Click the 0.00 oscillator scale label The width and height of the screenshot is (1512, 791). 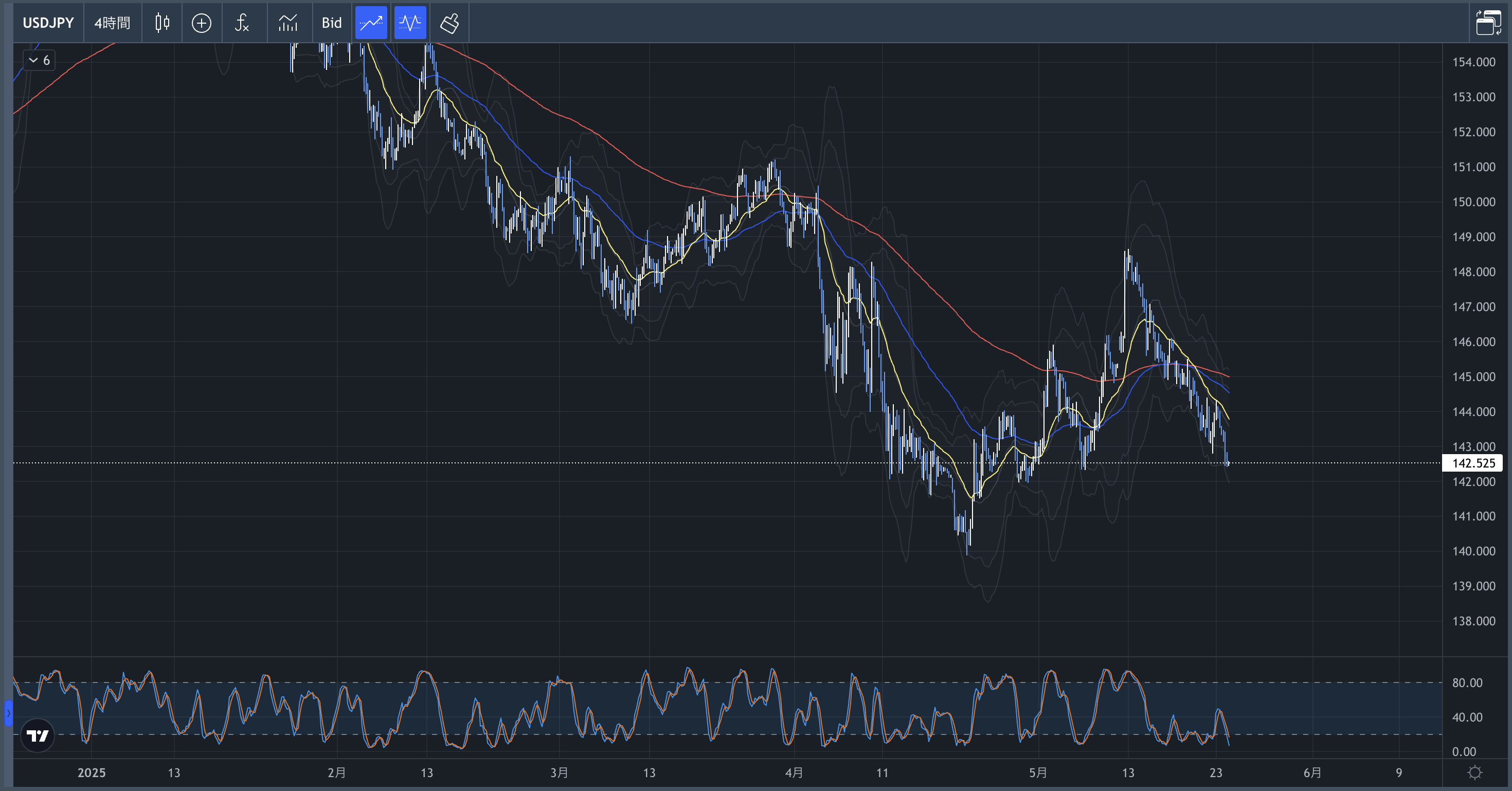(x=1464, y=752)
